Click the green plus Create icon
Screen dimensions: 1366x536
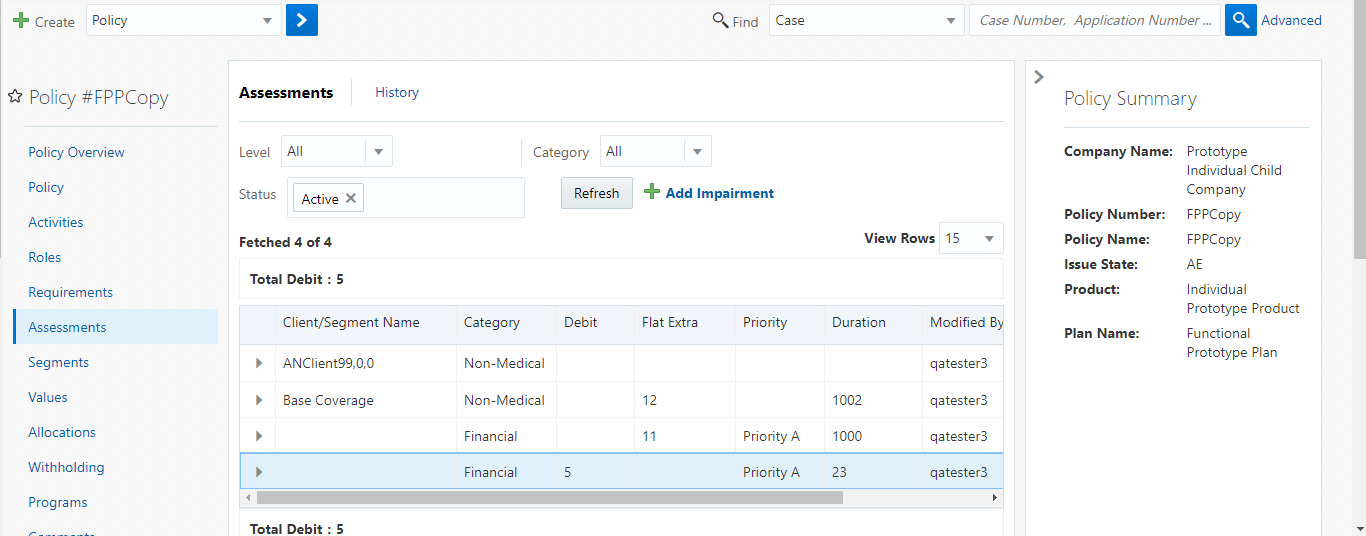pyautogui.click(x=20, y=20)
